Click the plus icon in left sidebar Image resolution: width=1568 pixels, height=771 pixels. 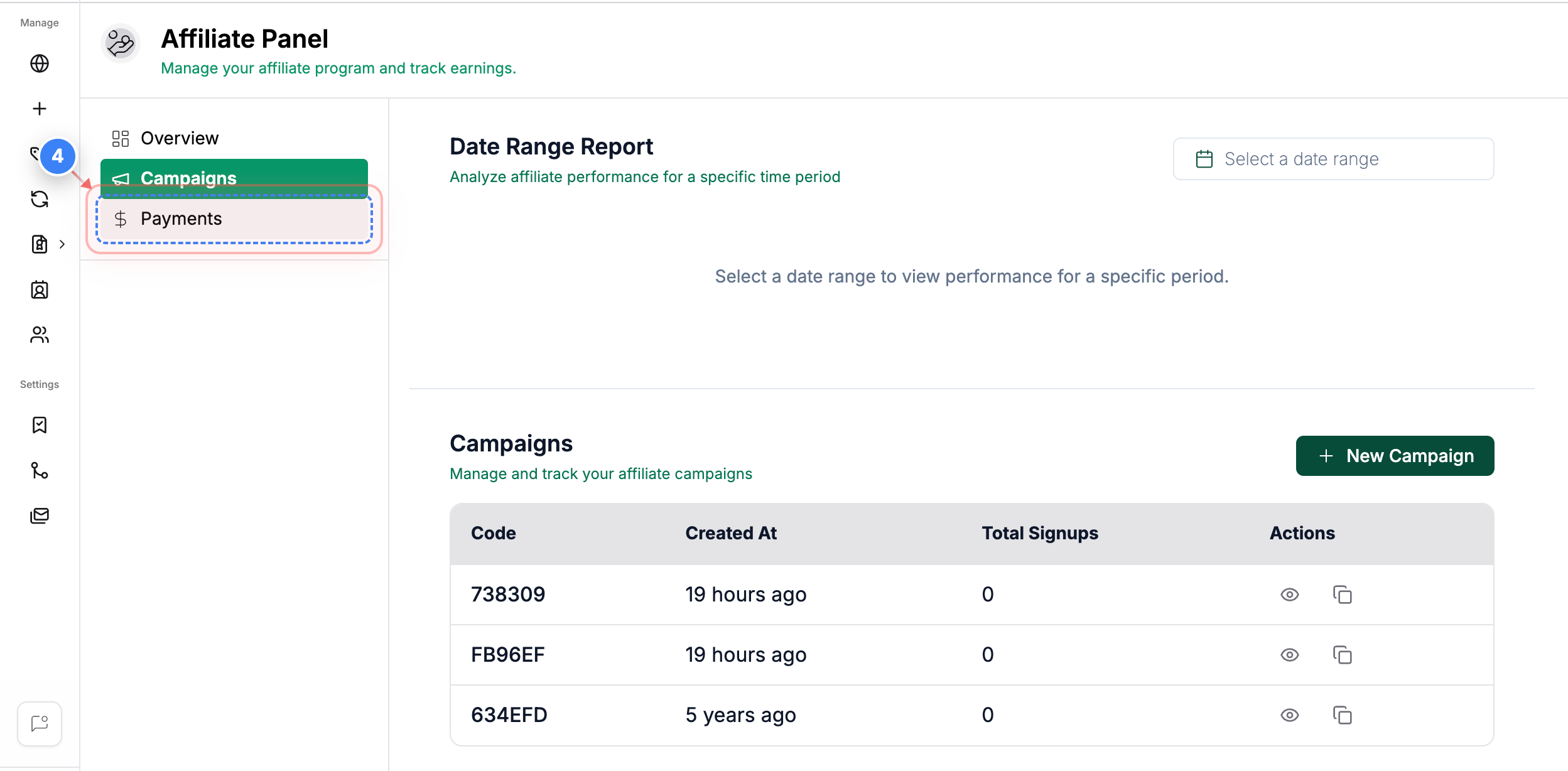click(40, 109)
